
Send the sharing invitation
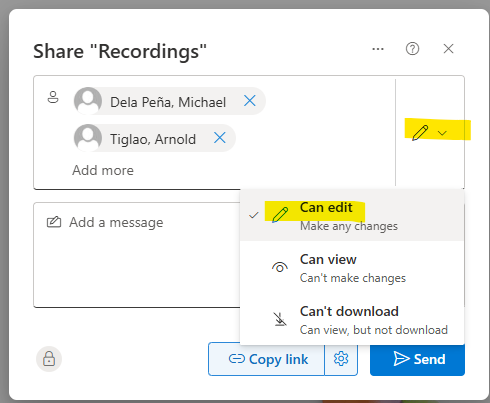coord(417,359)
